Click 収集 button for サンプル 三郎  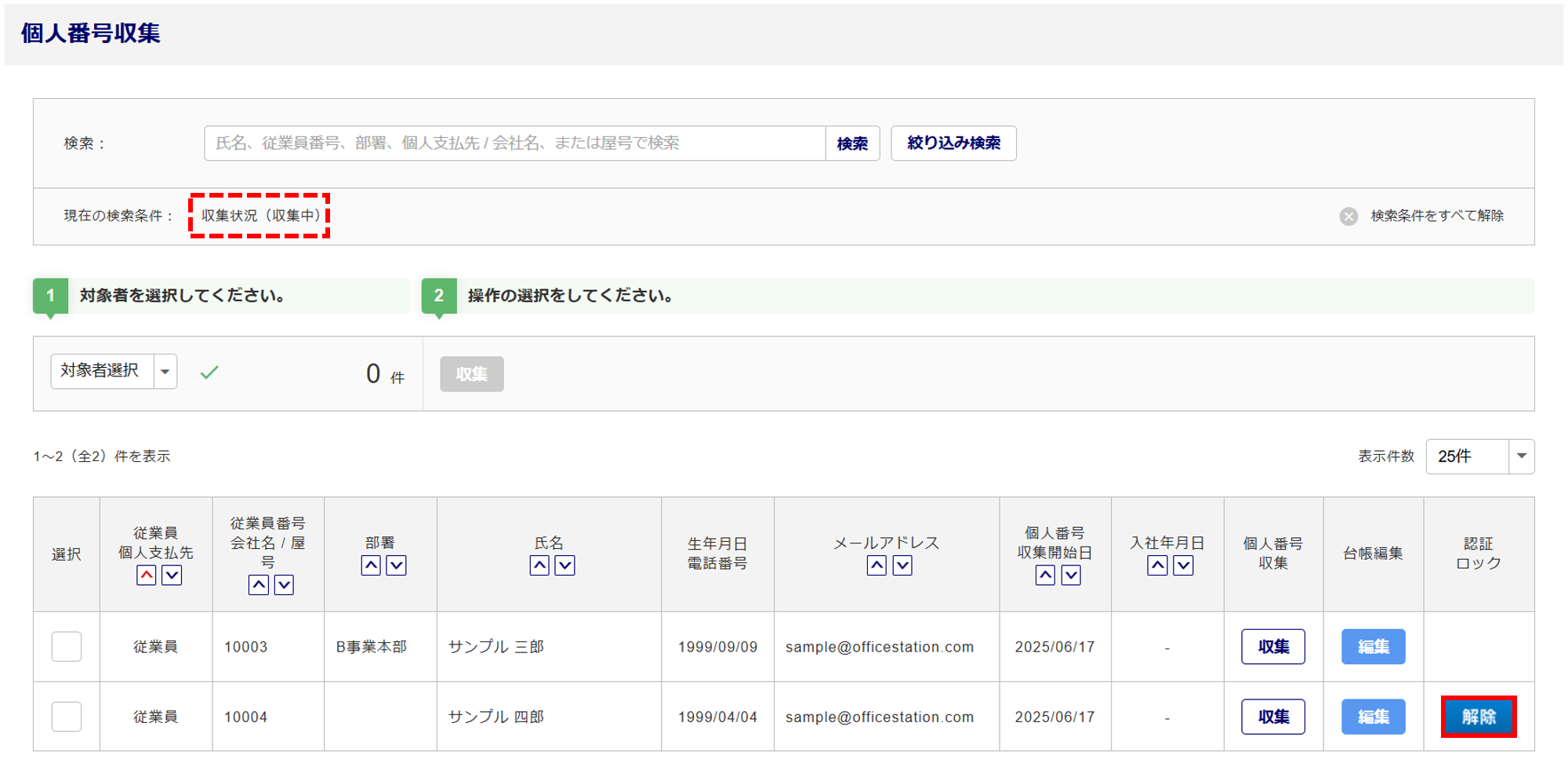(x=1273, y=647)
